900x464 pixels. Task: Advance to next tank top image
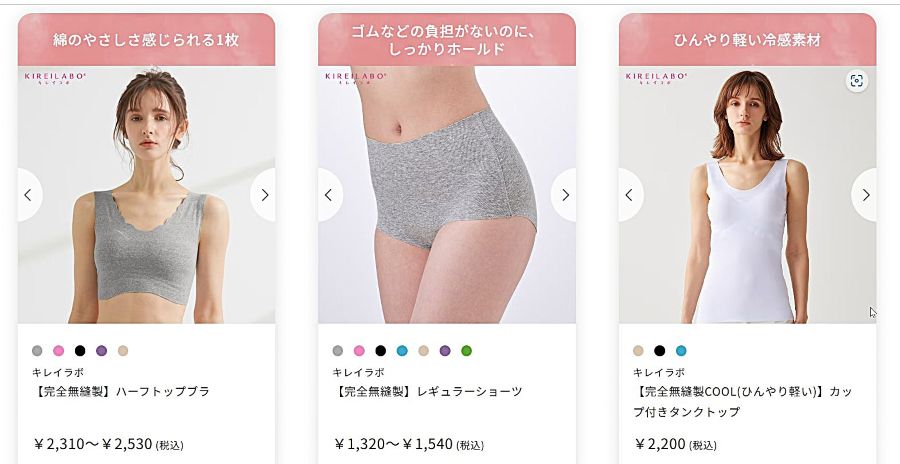tap(865, 195)
